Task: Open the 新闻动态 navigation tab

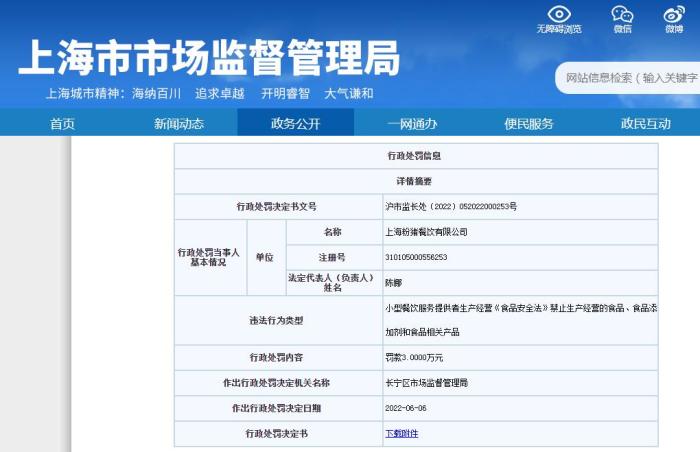Action: [178, 124]
